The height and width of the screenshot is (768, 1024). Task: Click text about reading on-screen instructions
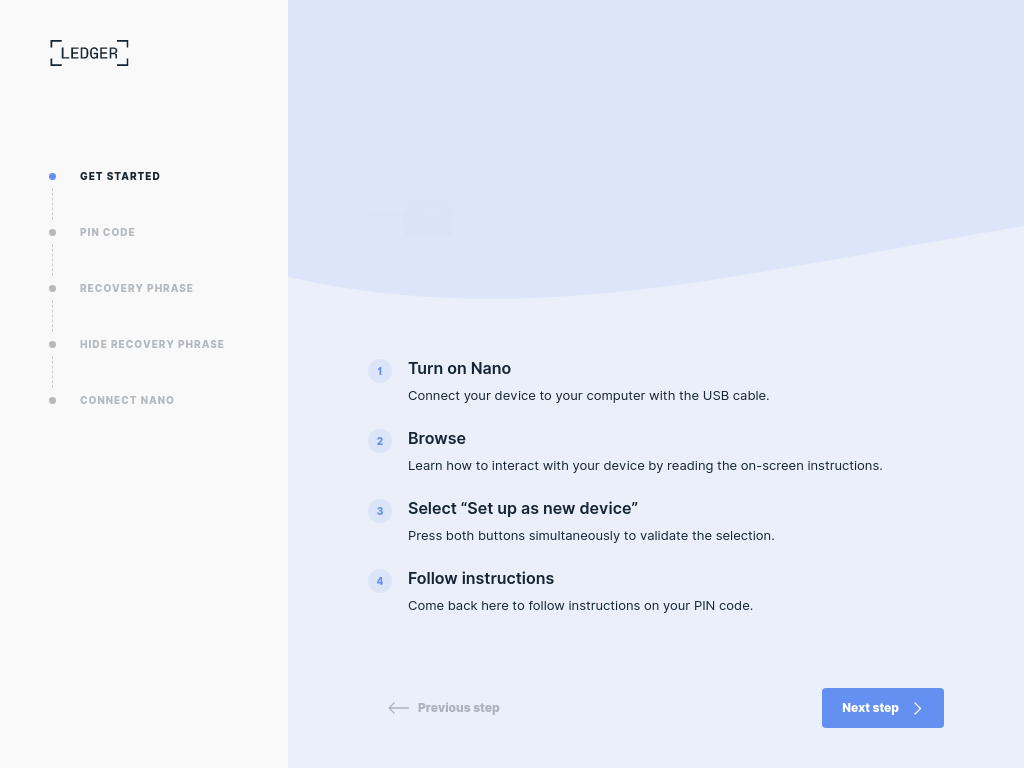click(x=645, y=466)
